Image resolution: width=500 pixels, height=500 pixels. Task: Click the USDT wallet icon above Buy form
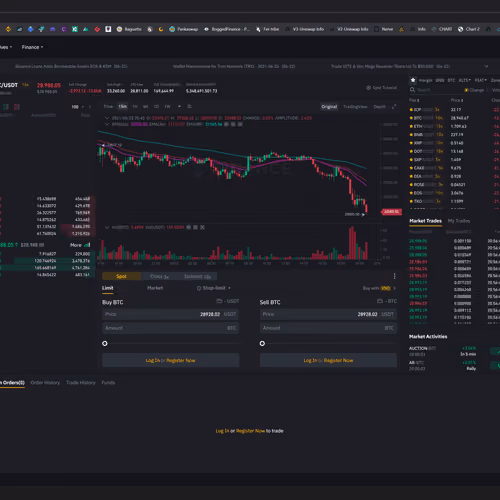219,301
